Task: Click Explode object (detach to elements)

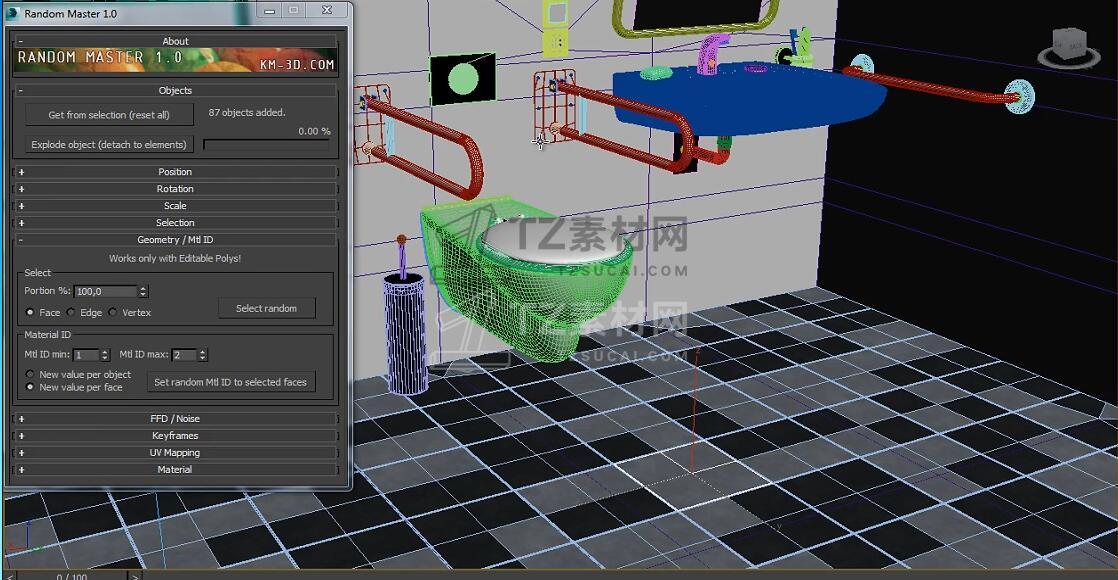Action: tap(109, 144)
